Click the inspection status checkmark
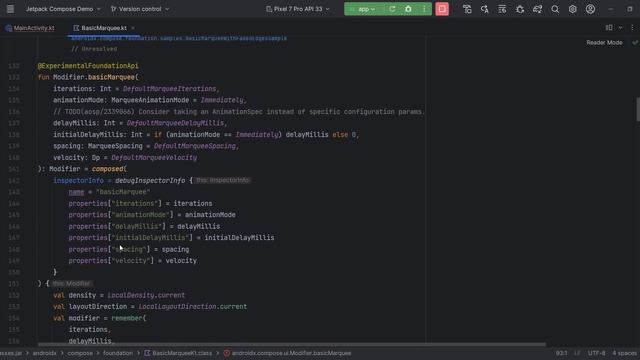 (x=635, y=42)
